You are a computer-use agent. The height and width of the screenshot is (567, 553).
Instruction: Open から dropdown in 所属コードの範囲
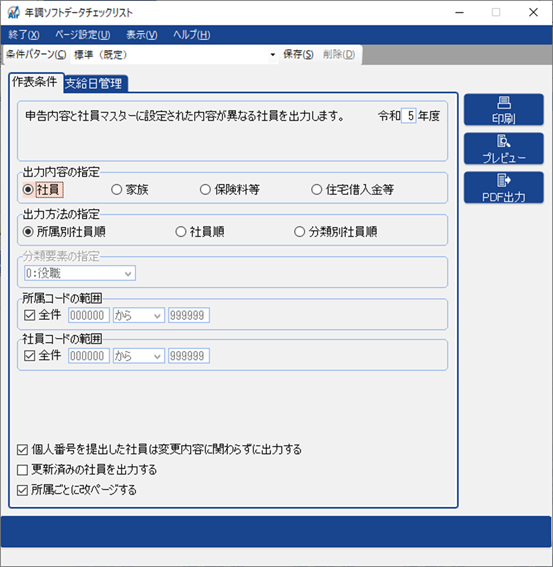pos(139,315)
